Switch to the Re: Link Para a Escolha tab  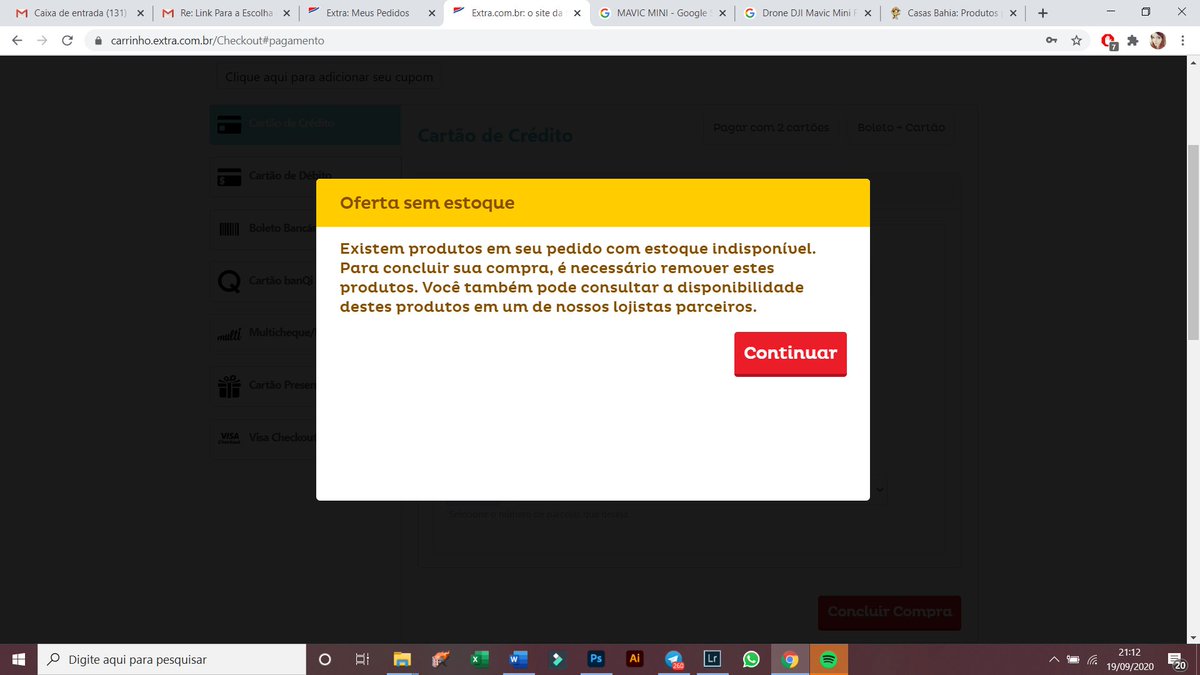(x=225, y=14)
